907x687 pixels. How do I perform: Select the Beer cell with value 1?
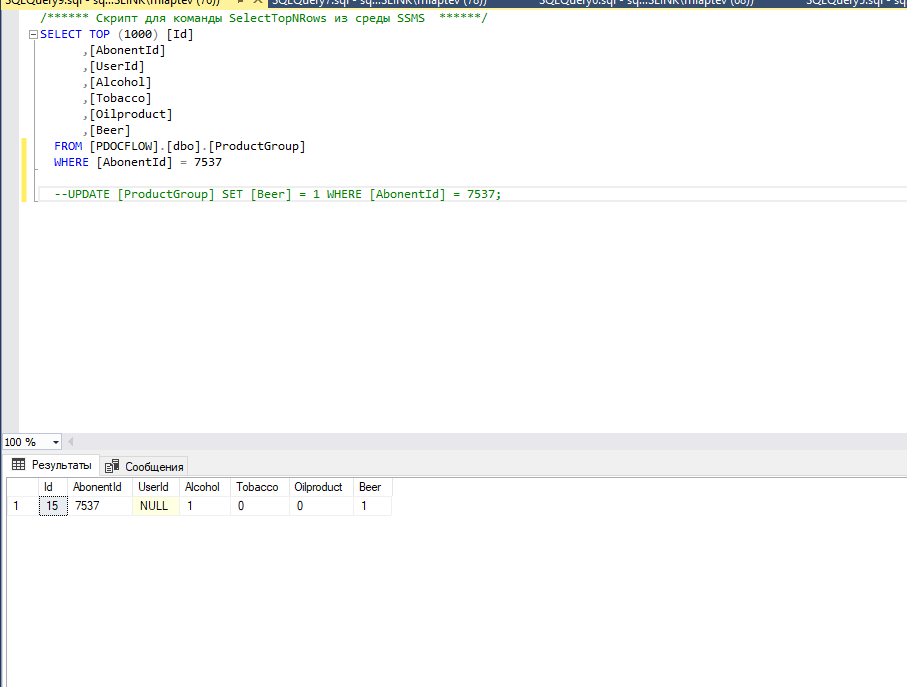pos(373,506)
